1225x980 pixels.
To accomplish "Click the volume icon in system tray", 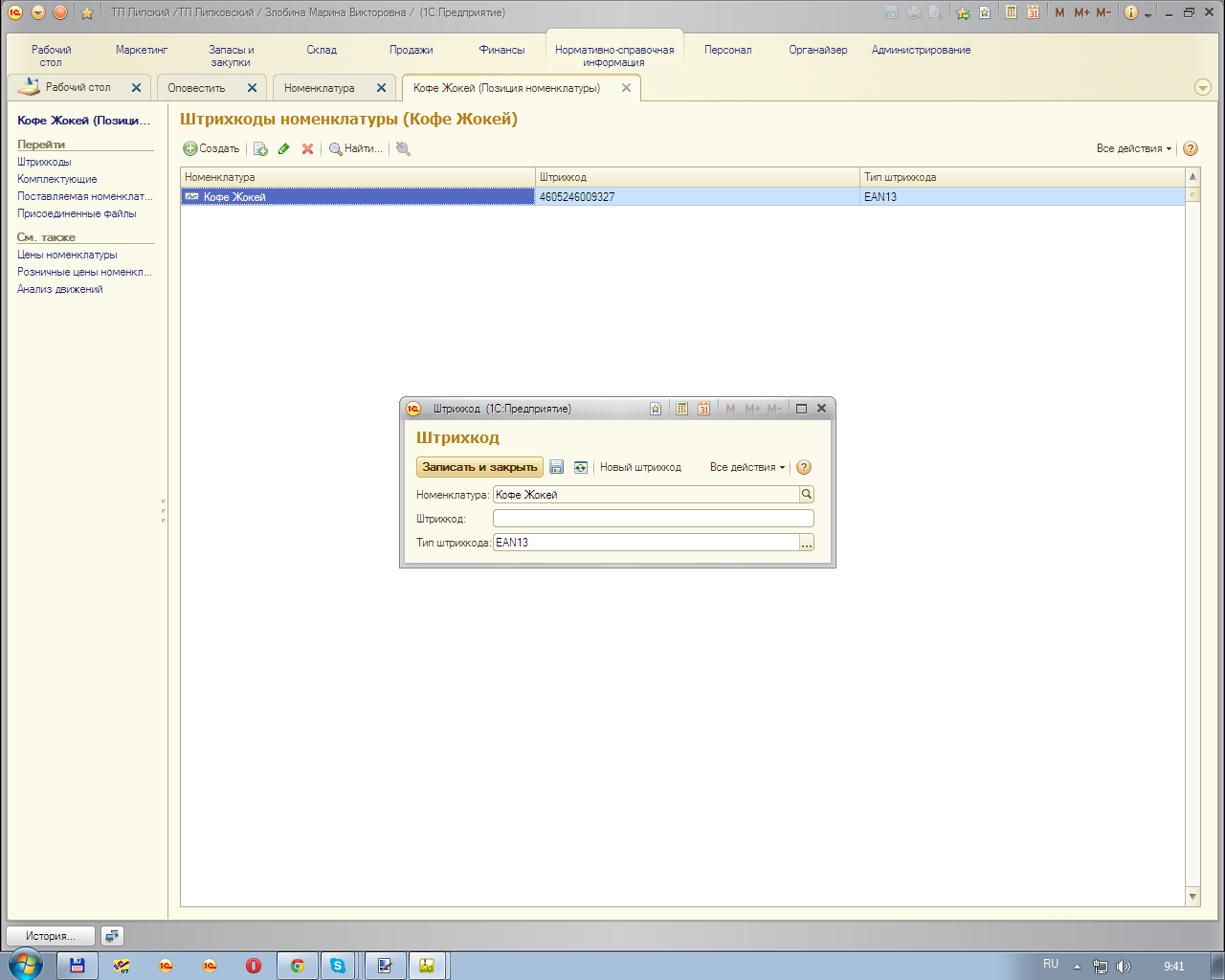I will (1123, 967).
